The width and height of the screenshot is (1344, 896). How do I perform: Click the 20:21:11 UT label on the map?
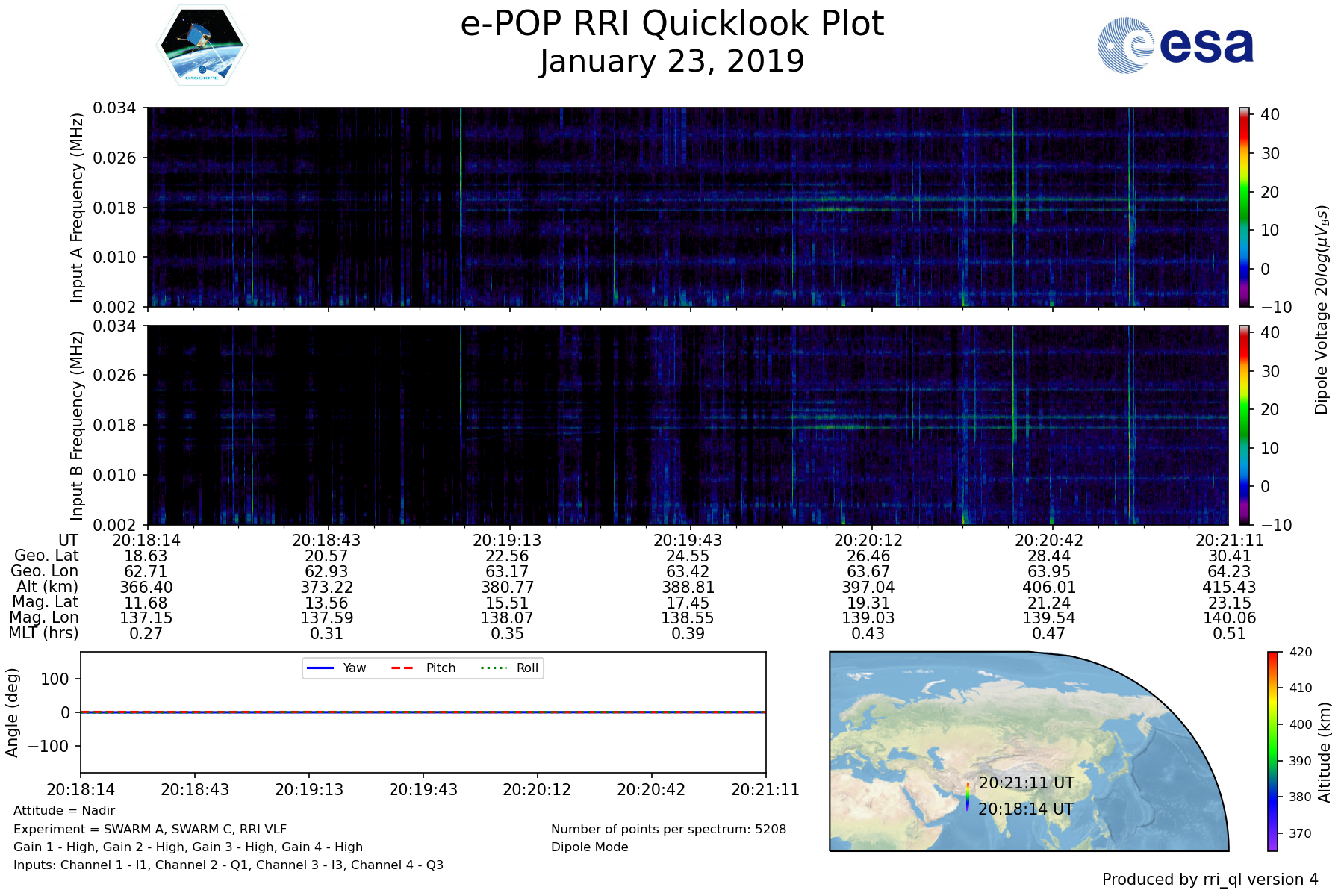click(x=1026, y=783)
